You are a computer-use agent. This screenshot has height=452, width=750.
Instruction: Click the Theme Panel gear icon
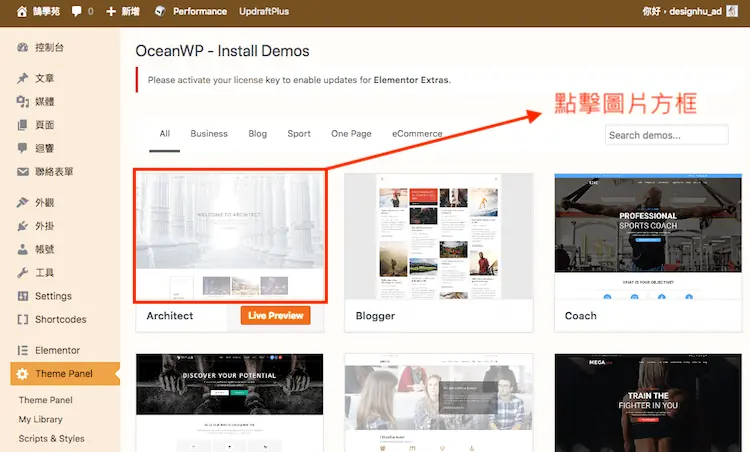[22, 374]
